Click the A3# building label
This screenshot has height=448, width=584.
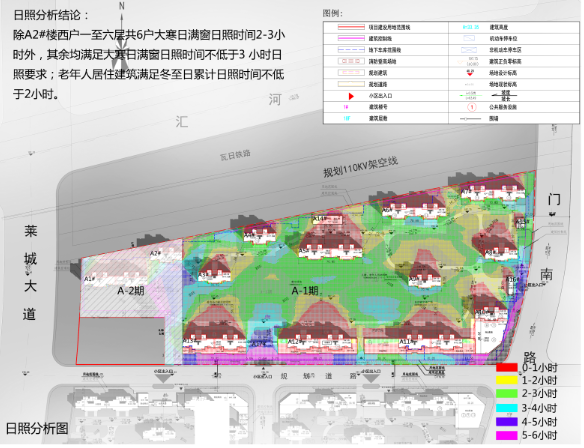point(203,275)
